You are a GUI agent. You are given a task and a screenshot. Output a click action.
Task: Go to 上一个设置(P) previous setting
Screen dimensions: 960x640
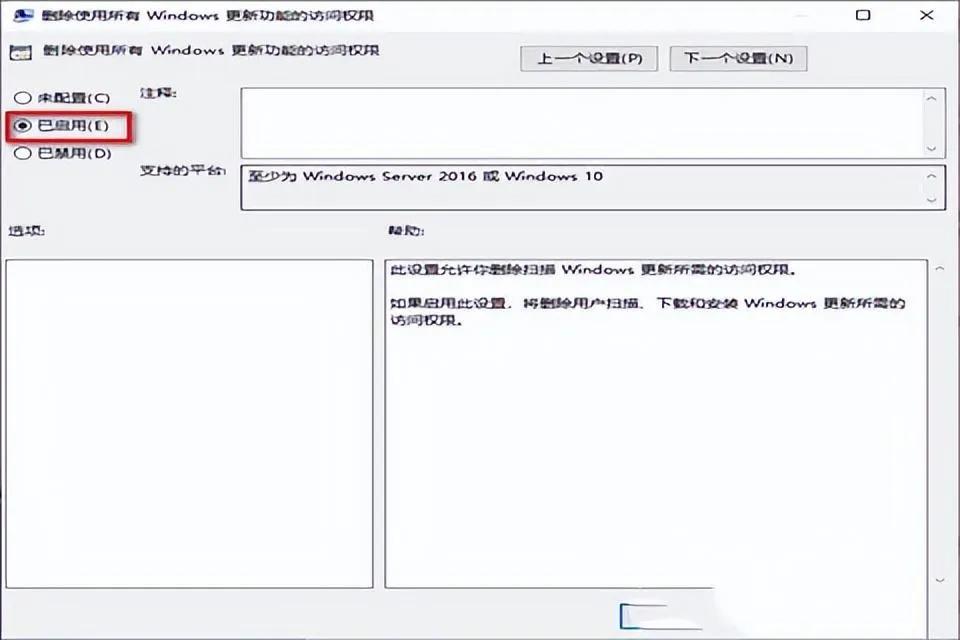click(x=589, y=58)
